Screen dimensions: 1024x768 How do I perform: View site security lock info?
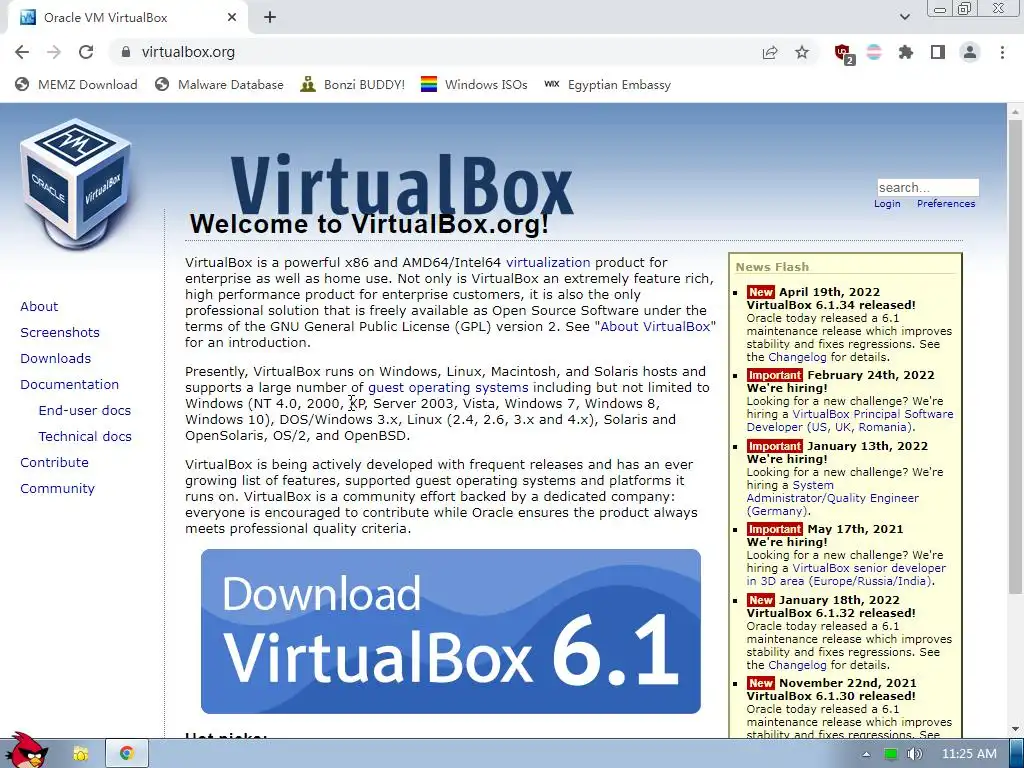126,52
